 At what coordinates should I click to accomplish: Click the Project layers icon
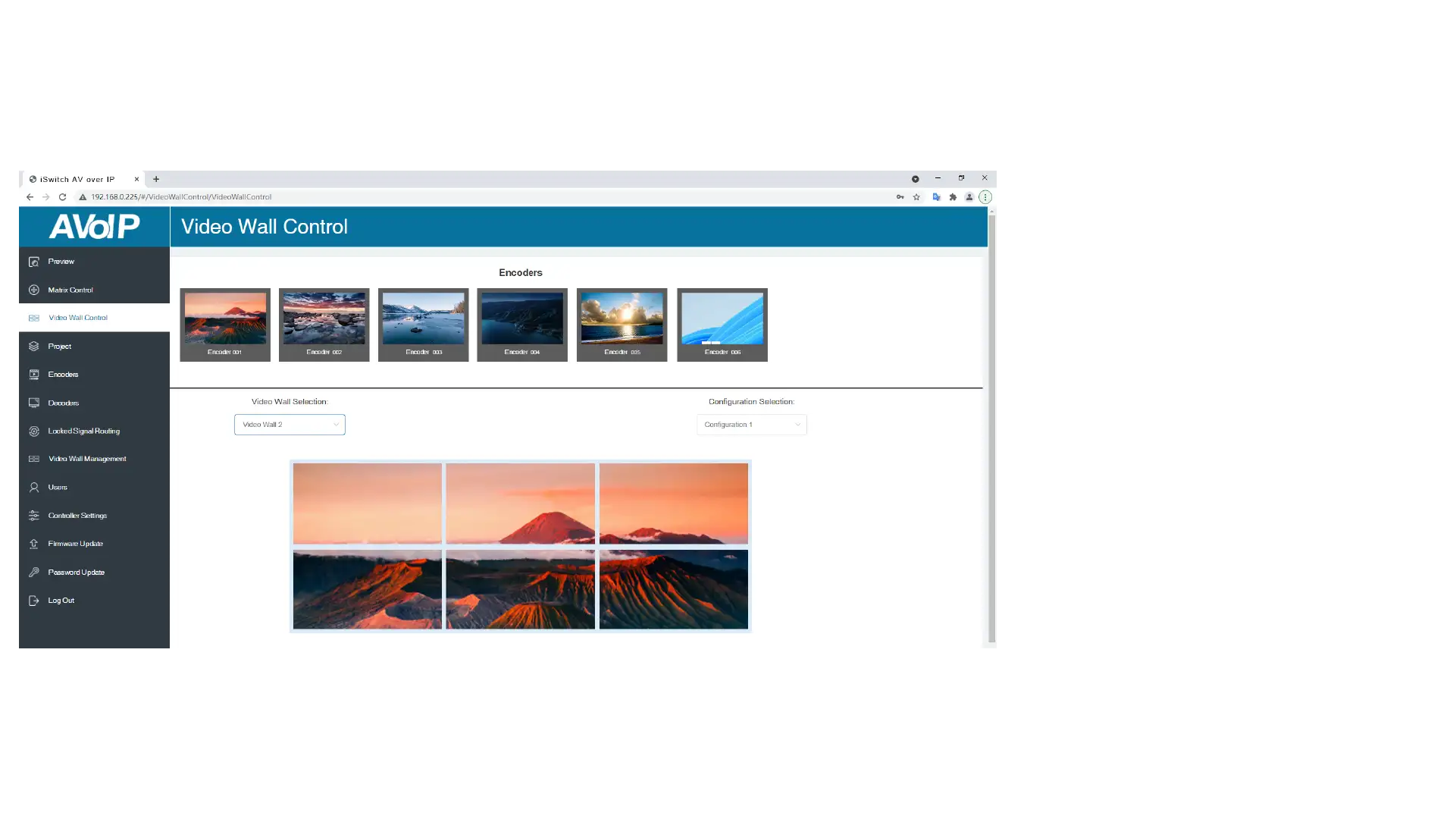click(x=34, y=347)
